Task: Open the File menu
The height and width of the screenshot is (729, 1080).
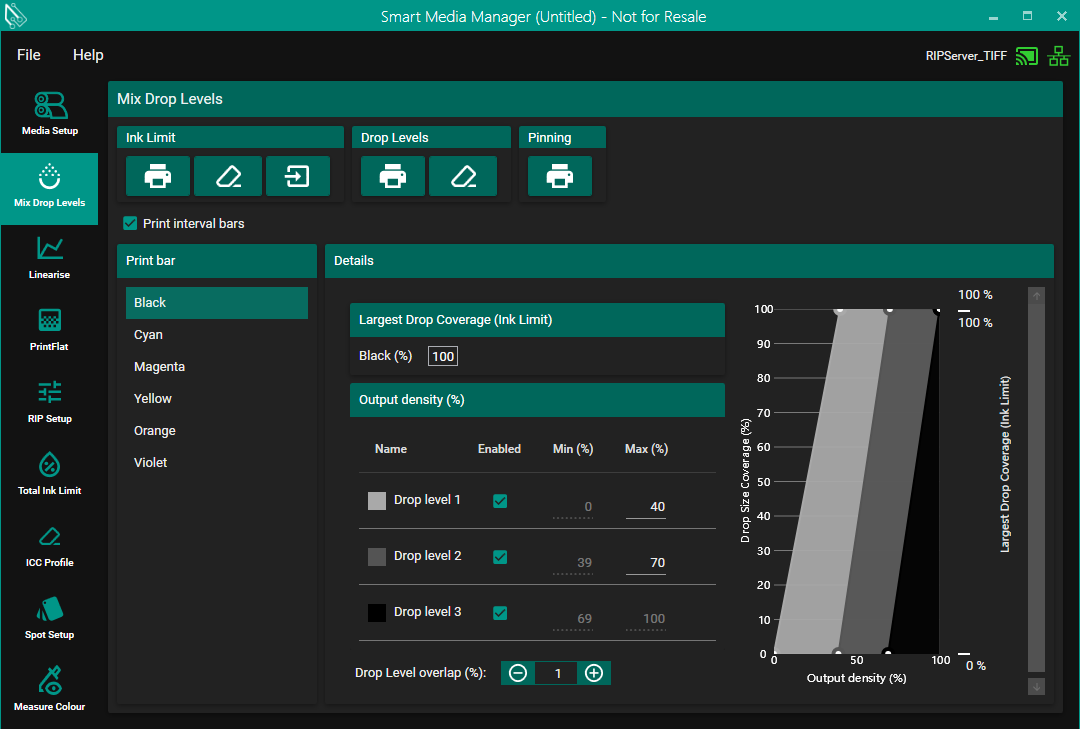Action: coord(29,55)
